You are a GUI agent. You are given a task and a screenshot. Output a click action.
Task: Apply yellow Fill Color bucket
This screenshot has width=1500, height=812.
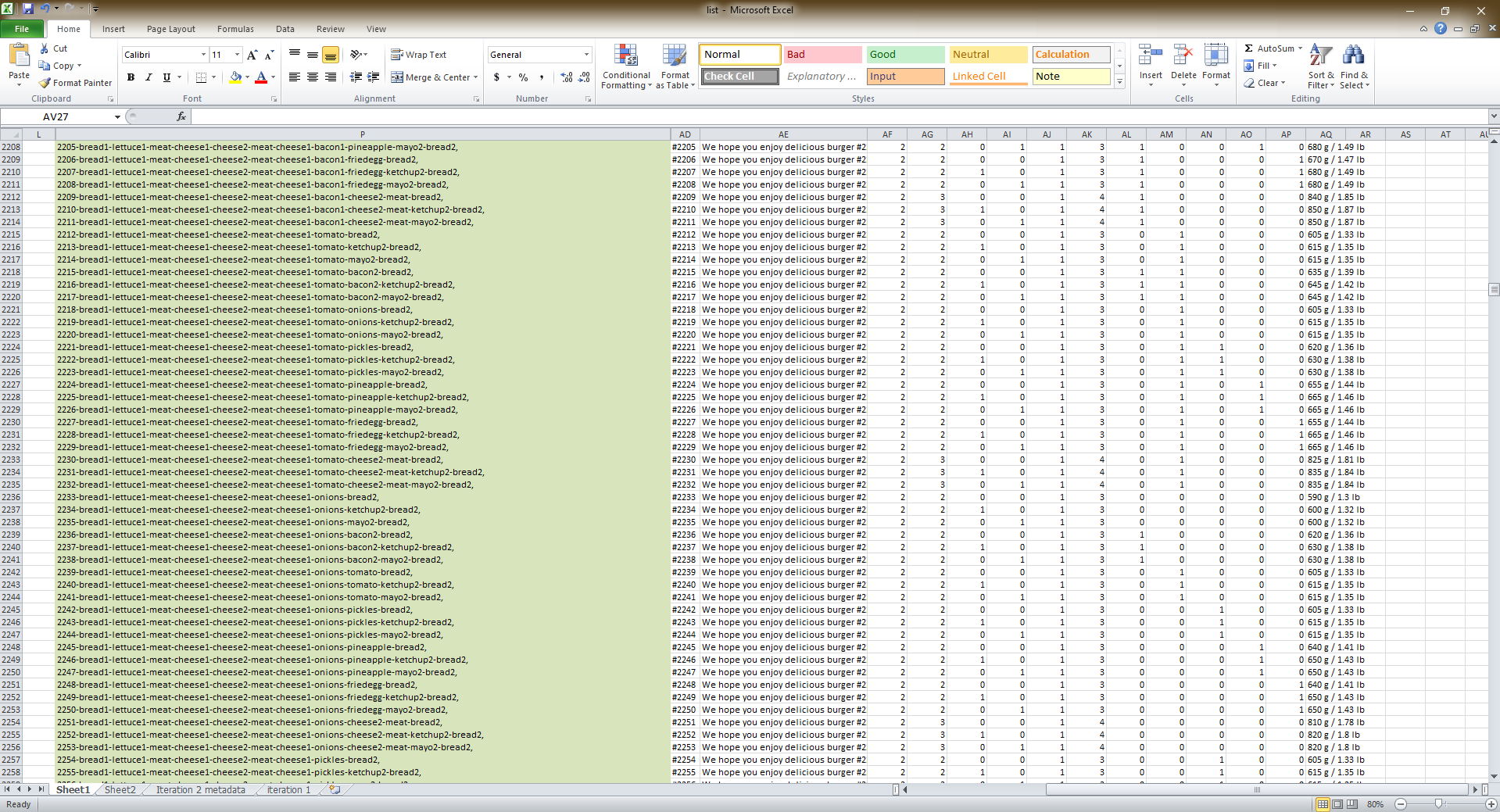point(235,77)
